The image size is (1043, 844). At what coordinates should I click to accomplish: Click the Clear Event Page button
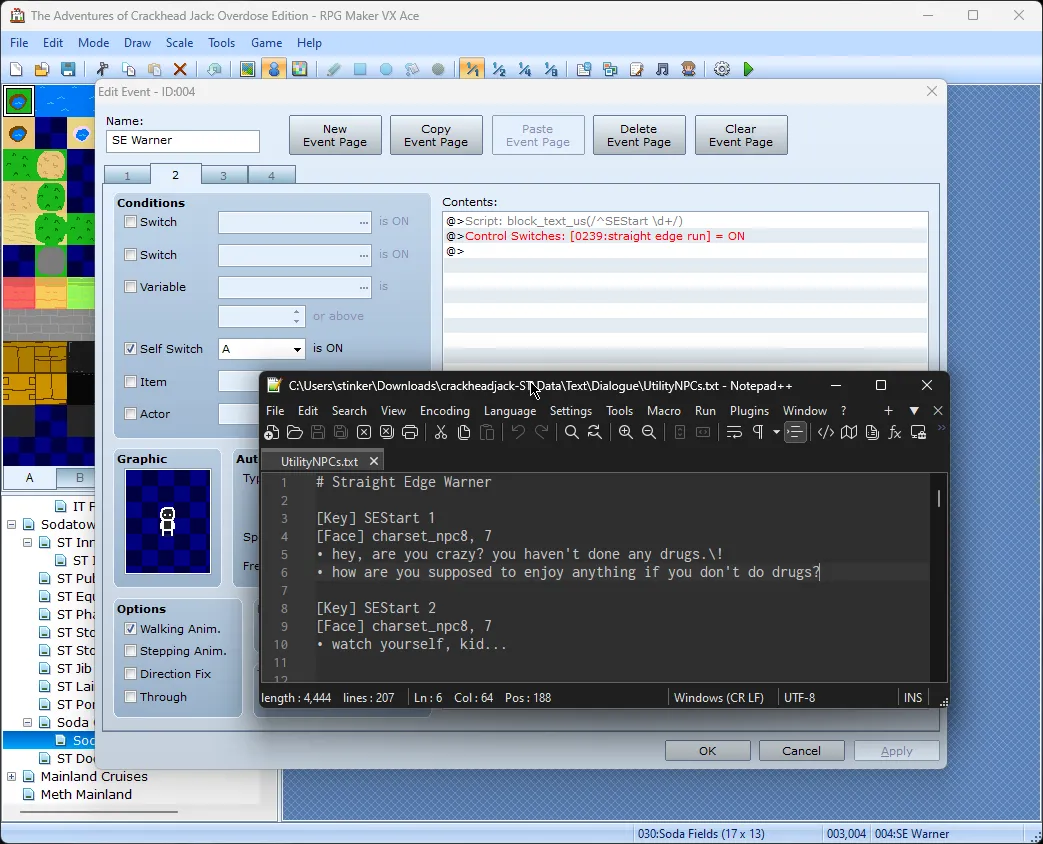(x=741, y=135)
